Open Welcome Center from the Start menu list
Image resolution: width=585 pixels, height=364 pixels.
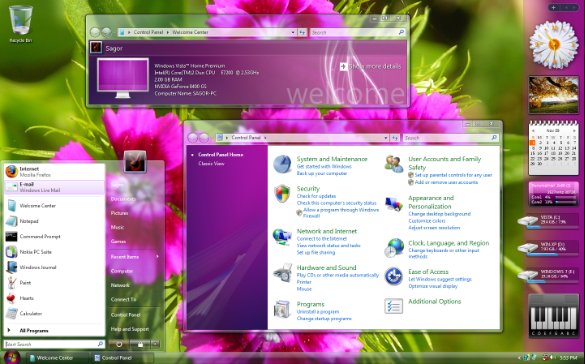click(54, 205)
